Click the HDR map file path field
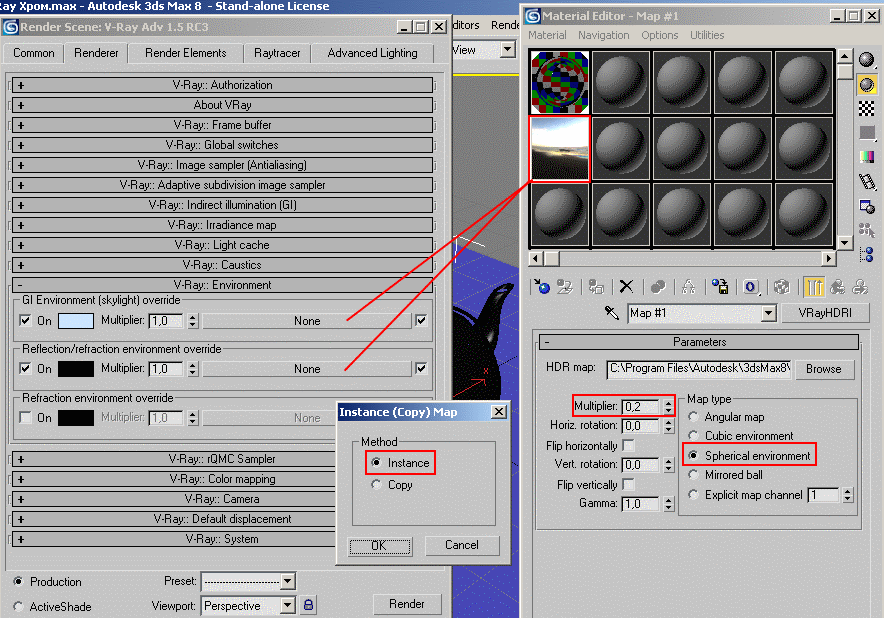Screen dimensions: 884x618 [x=699, y=369]
